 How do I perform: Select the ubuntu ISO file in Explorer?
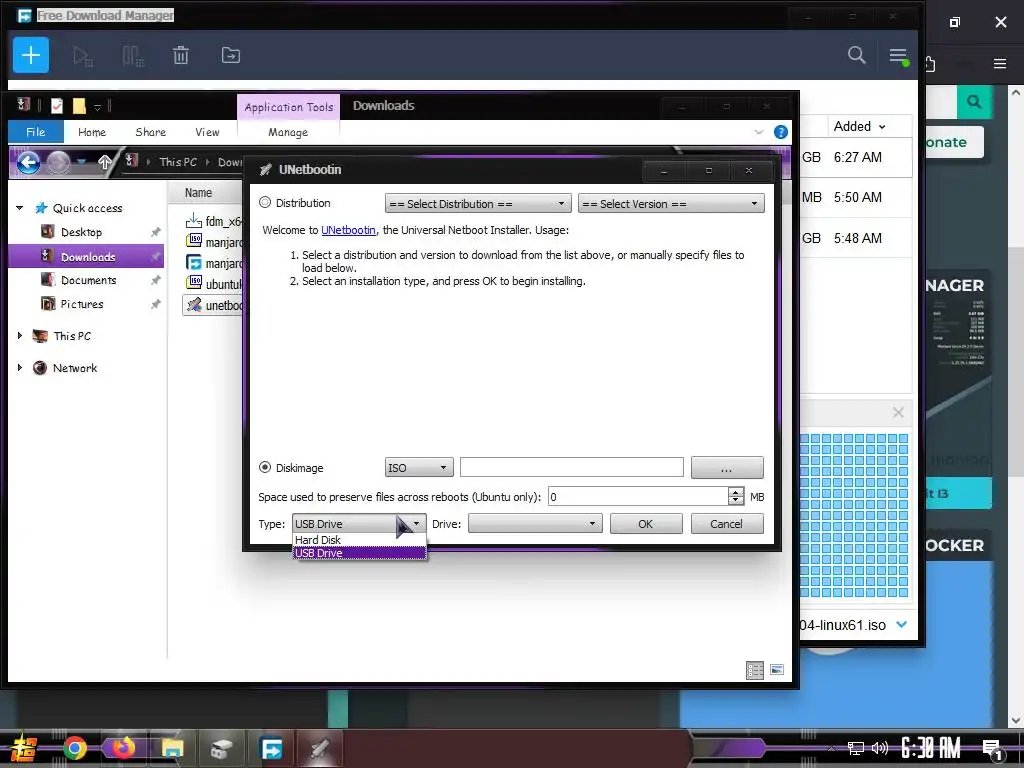coord(214,284)
